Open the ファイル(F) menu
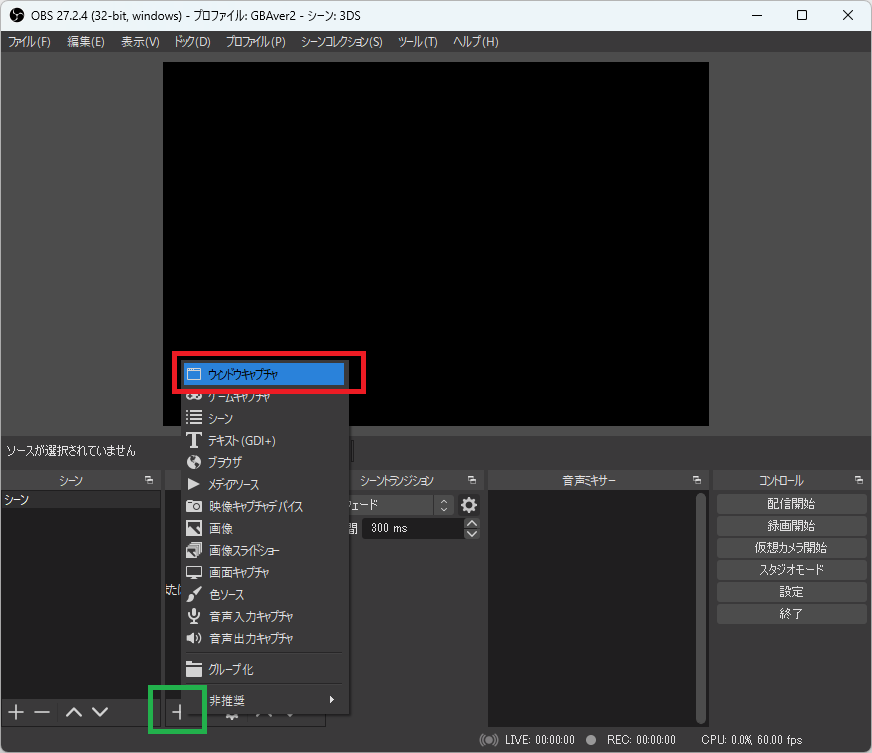 point(29,42)
